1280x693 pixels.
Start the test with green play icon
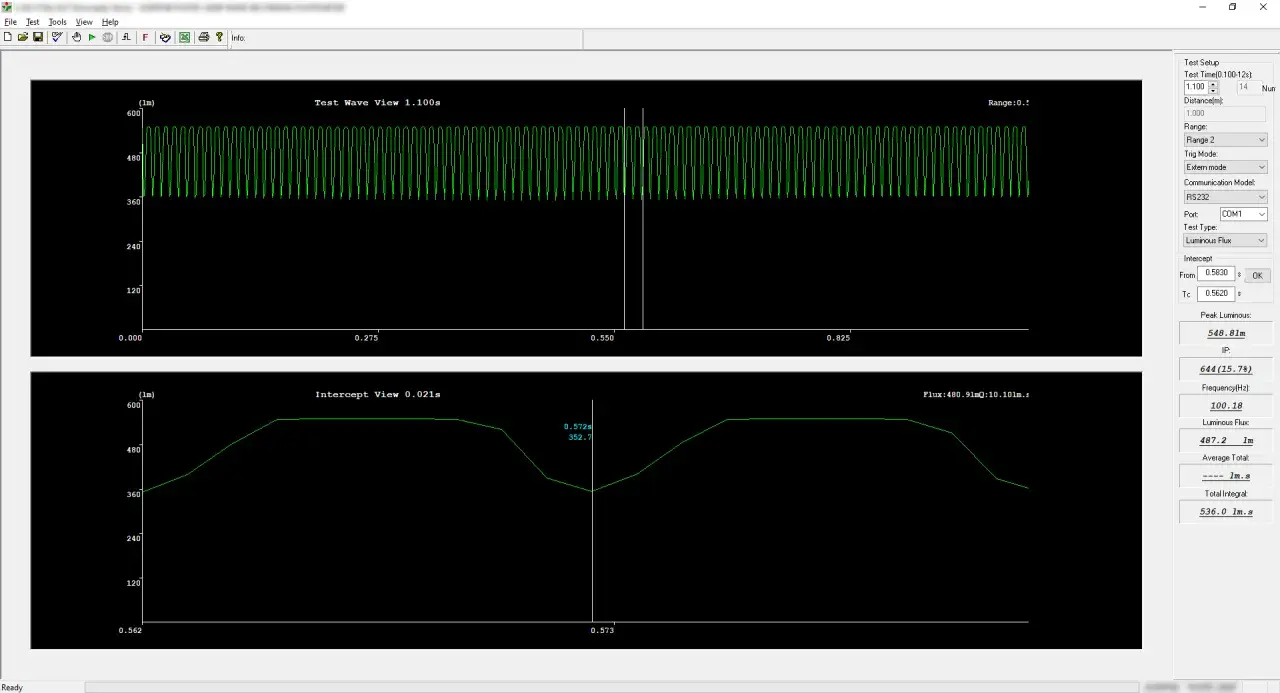point(92,37)
